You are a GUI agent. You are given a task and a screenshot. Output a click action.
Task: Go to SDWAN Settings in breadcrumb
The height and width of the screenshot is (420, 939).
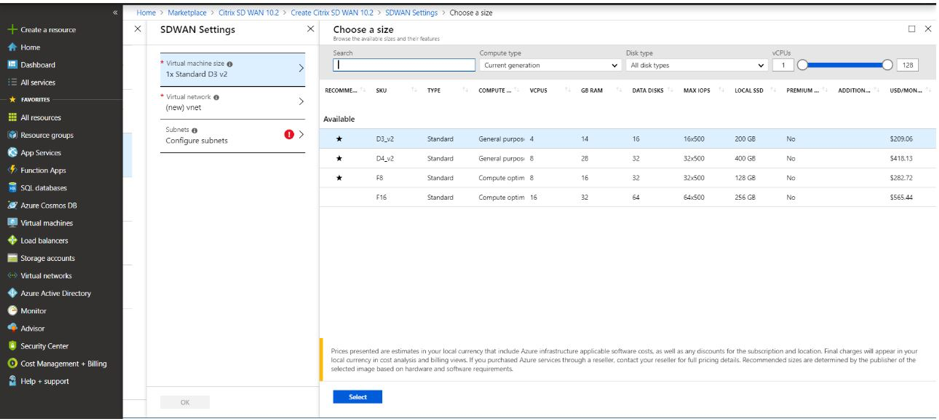pos(411,13)
